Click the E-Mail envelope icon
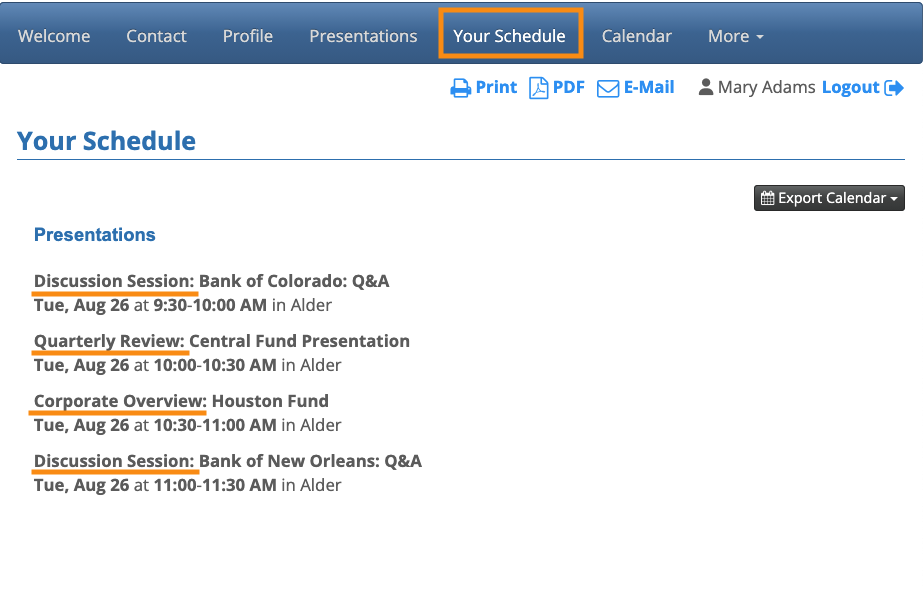923x591 pixels. coord(608,88)
